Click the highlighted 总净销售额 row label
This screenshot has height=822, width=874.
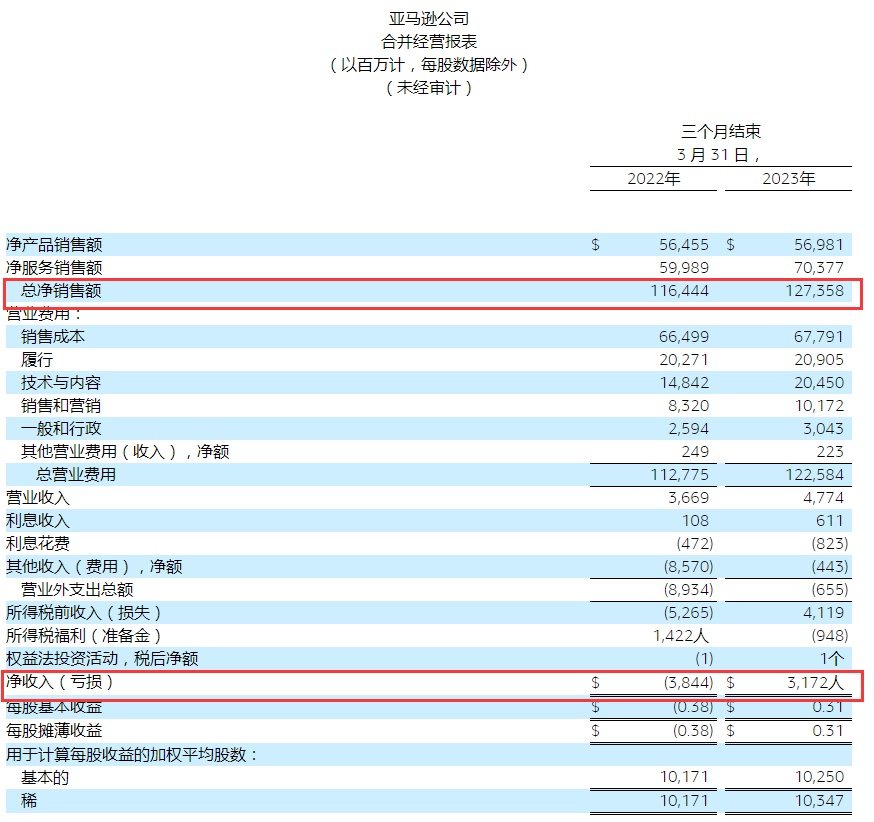(61, 291)
